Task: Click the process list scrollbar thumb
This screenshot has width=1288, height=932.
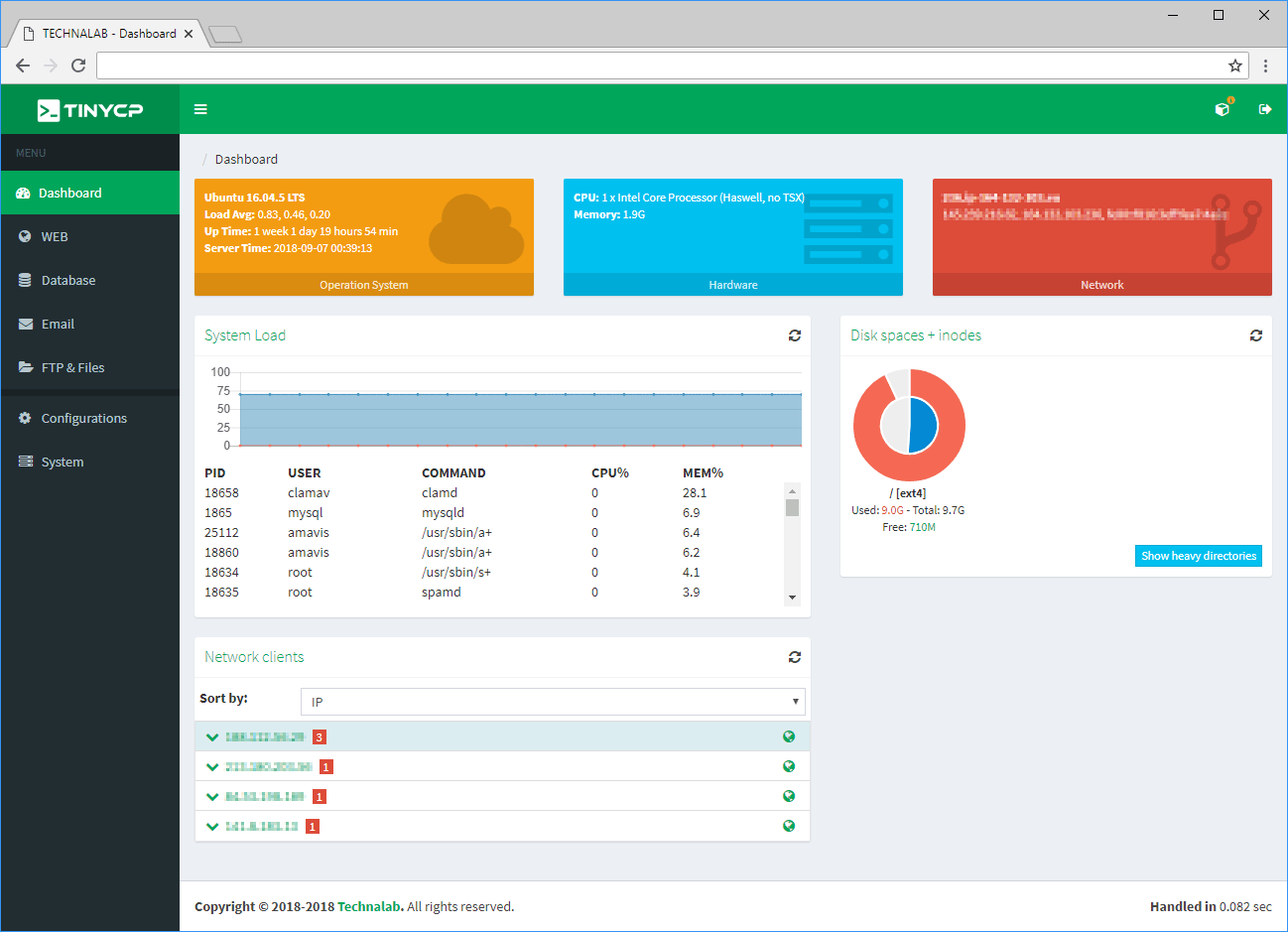Action: tap(792, 508)
